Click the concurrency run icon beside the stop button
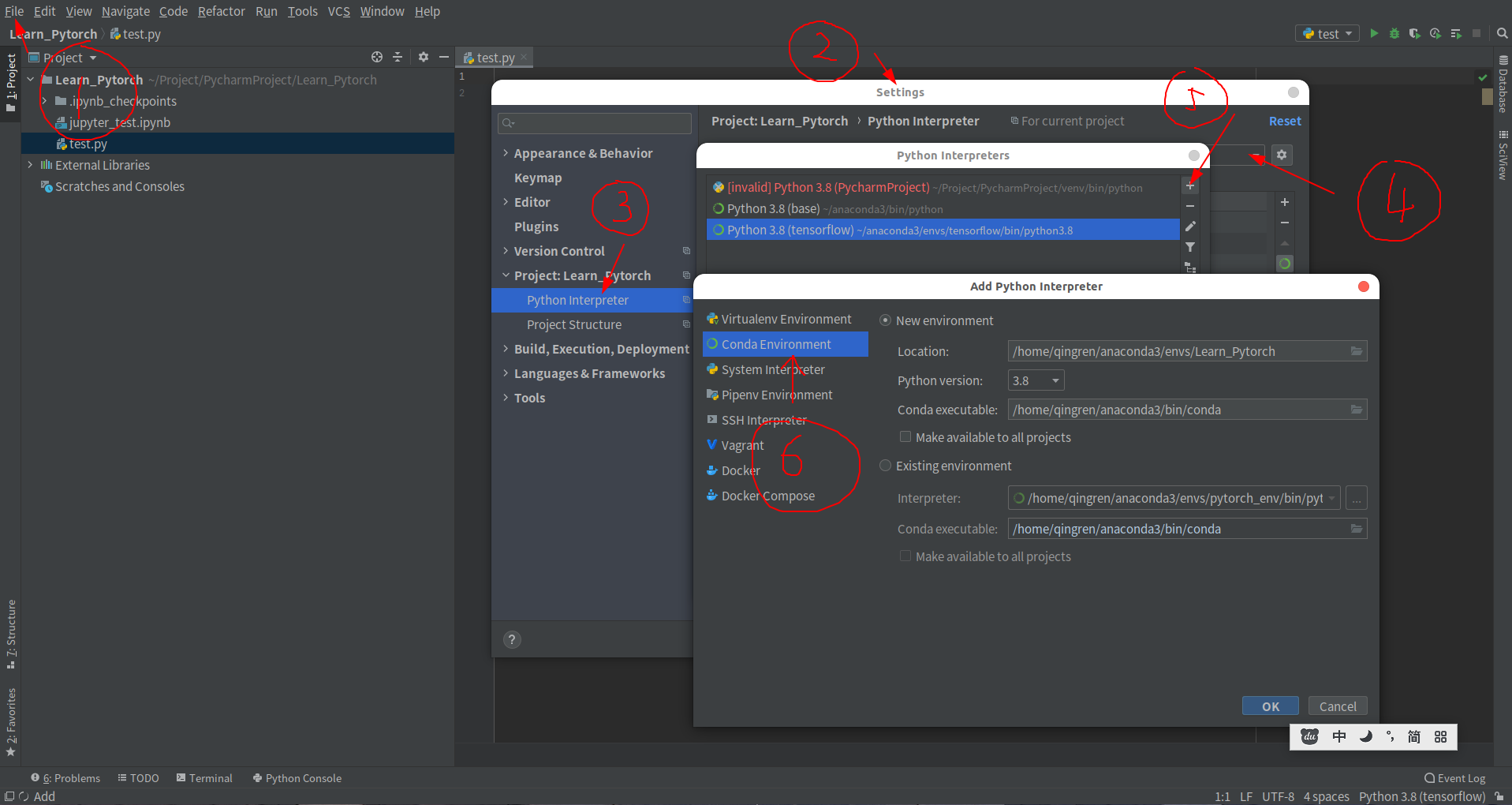 tap(1456, 34)
